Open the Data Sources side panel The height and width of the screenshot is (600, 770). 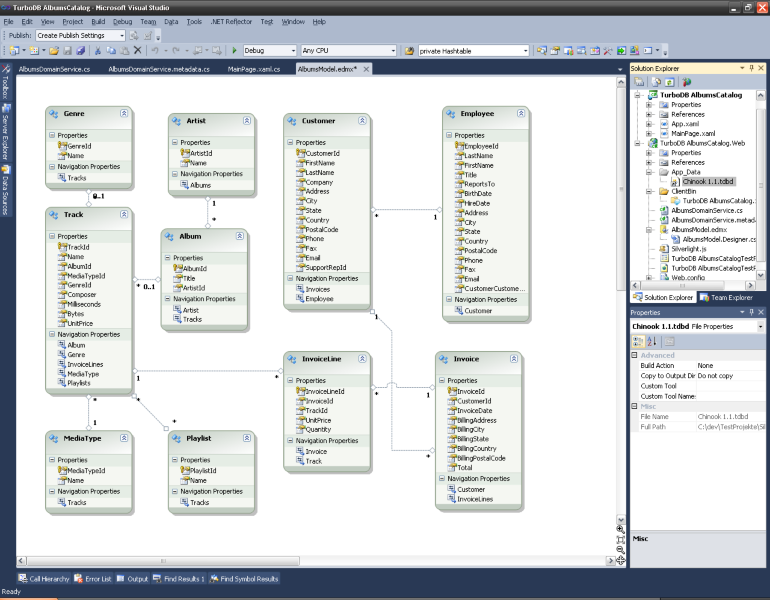(x=6, y=191)
